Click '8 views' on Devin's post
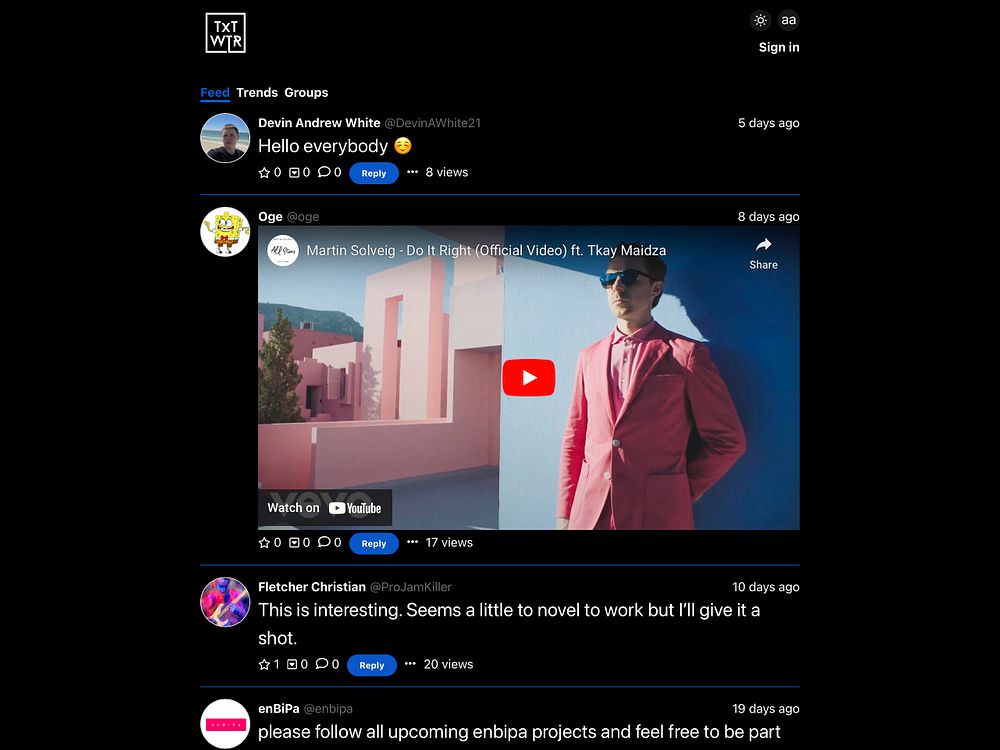Screen dimensions: 1000x750 446,172
